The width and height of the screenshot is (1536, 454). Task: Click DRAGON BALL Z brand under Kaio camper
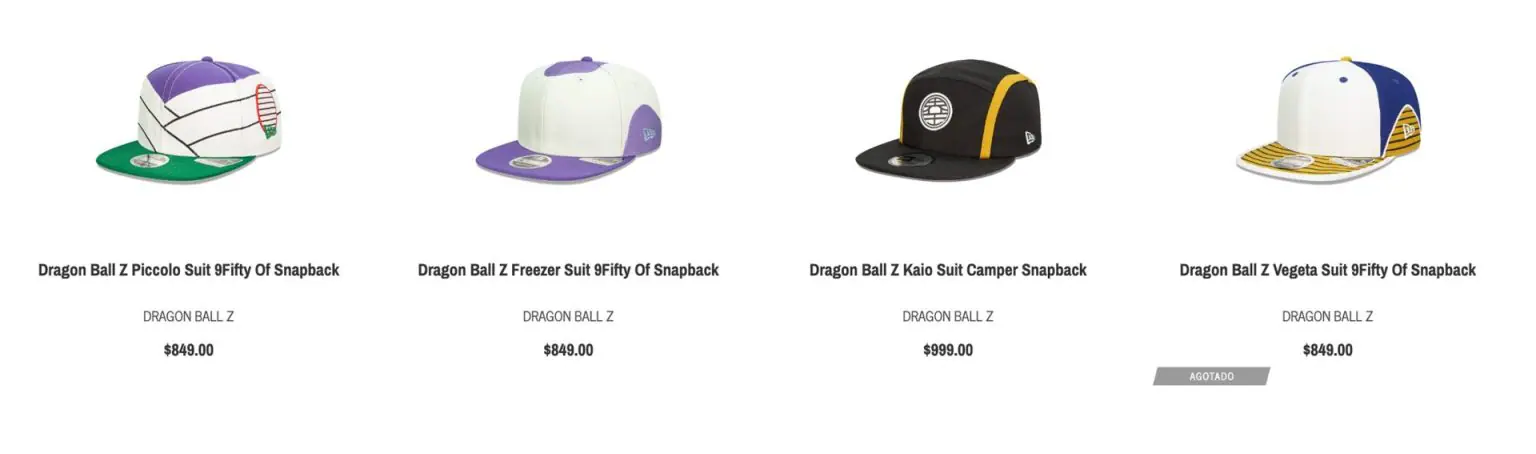pos(947,317)
